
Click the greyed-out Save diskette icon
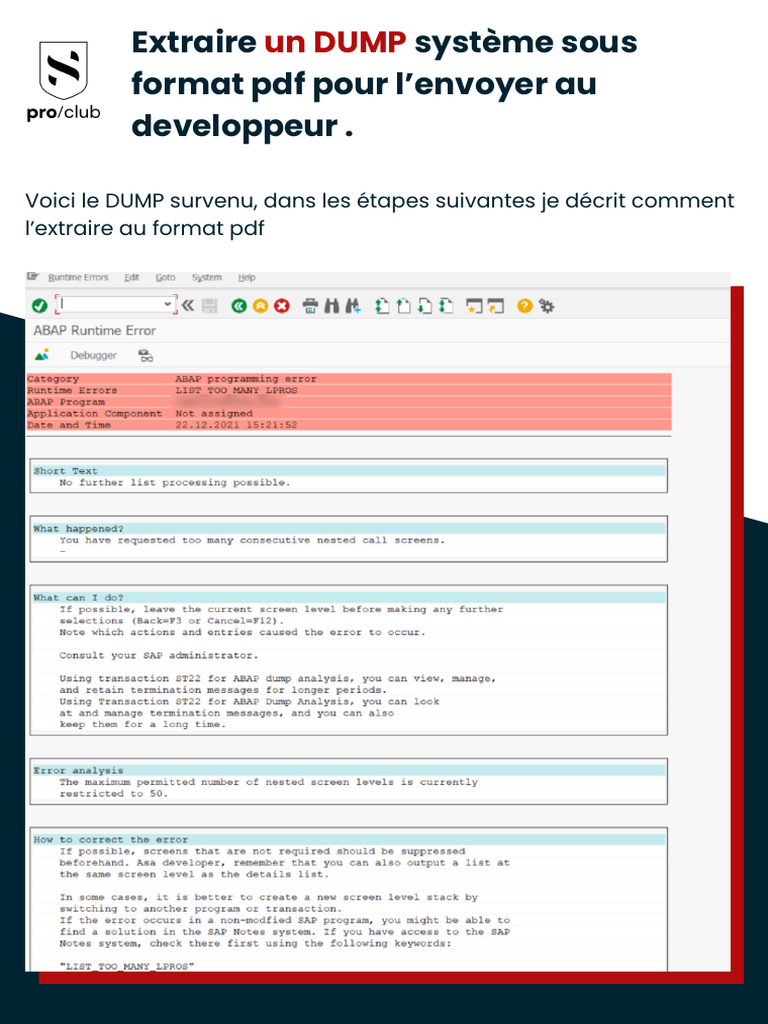pos(209,306)
